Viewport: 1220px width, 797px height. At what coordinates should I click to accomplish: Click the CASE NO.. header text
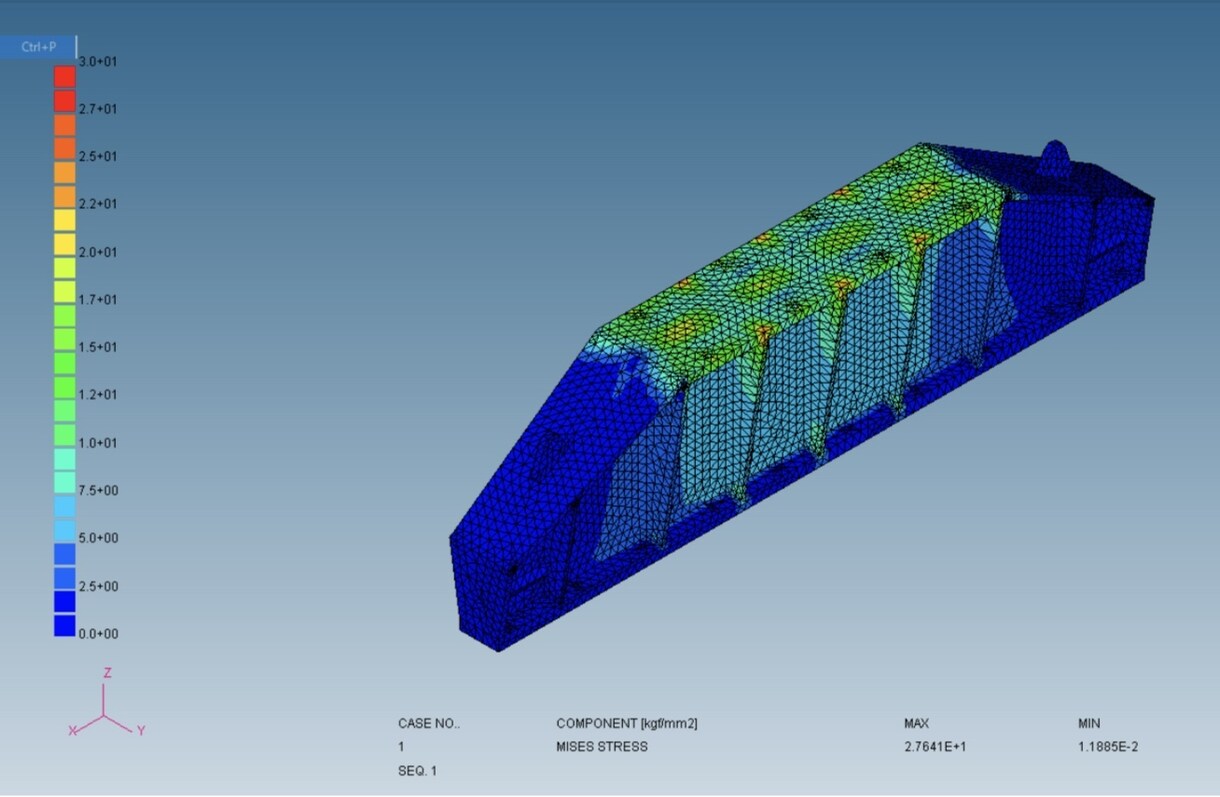click(x=430, y=723)
